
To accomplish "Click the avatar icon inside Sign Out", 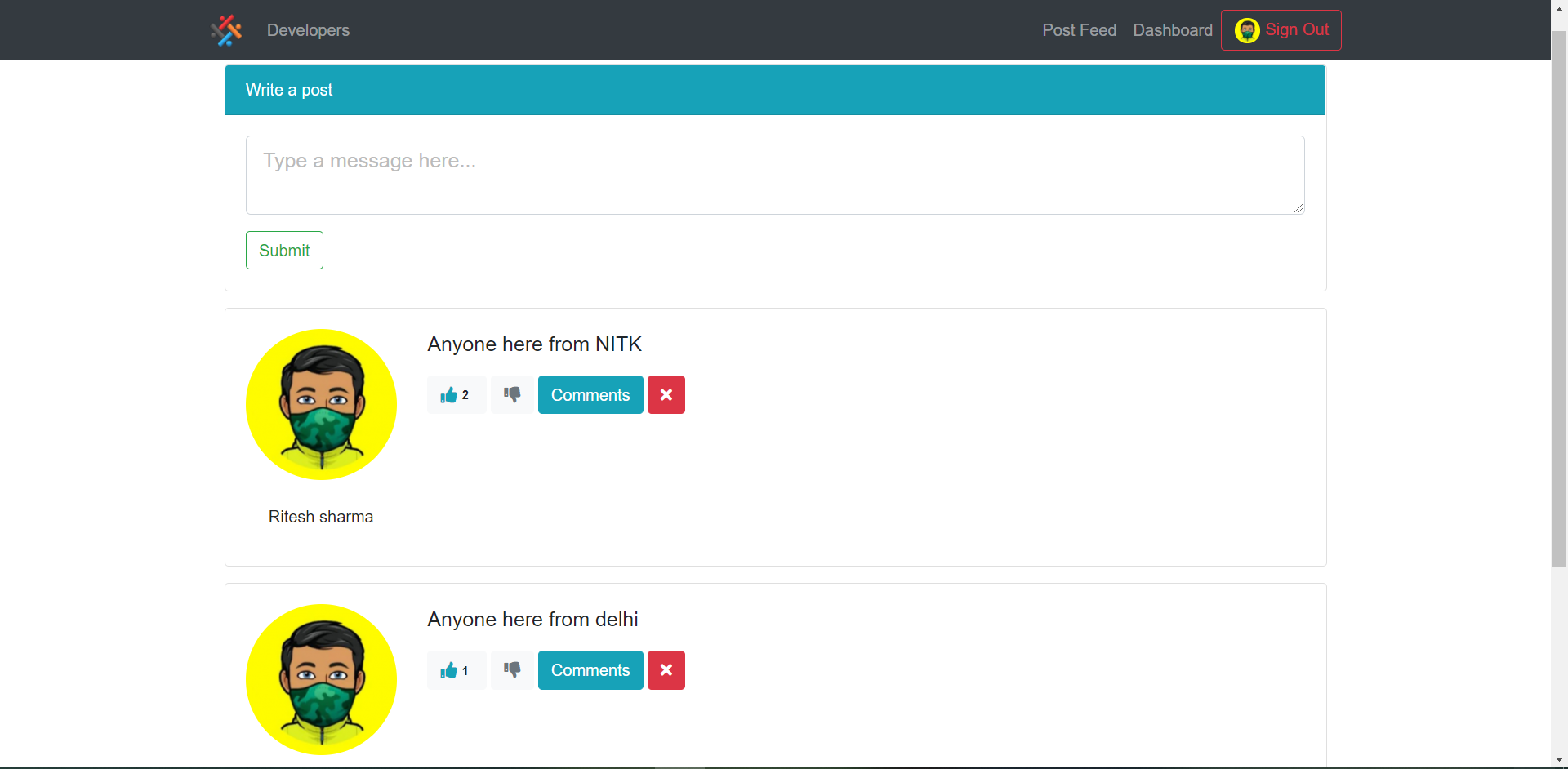I will pos(1248,29).
